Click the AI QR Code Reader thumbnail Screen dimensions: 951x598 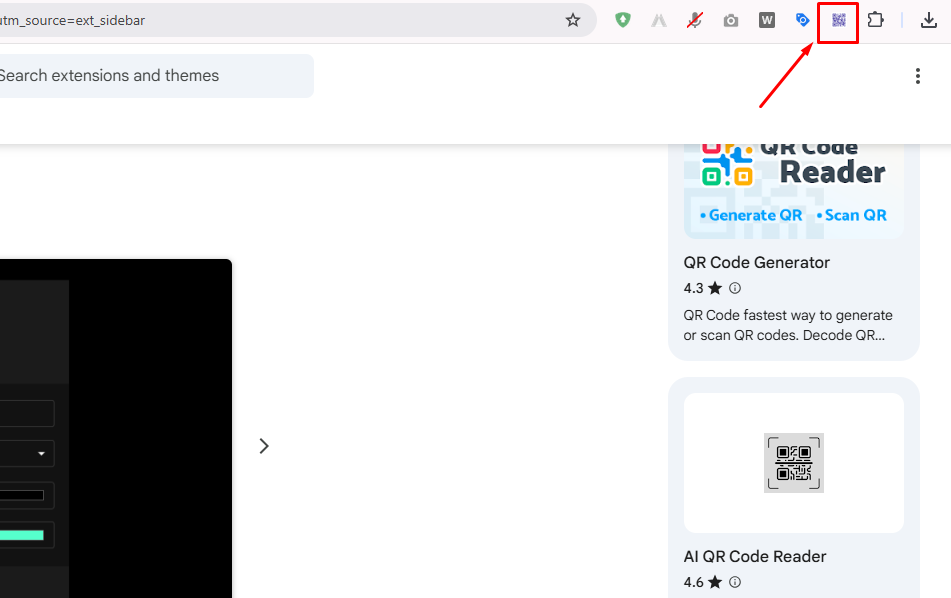pos(794,463)
